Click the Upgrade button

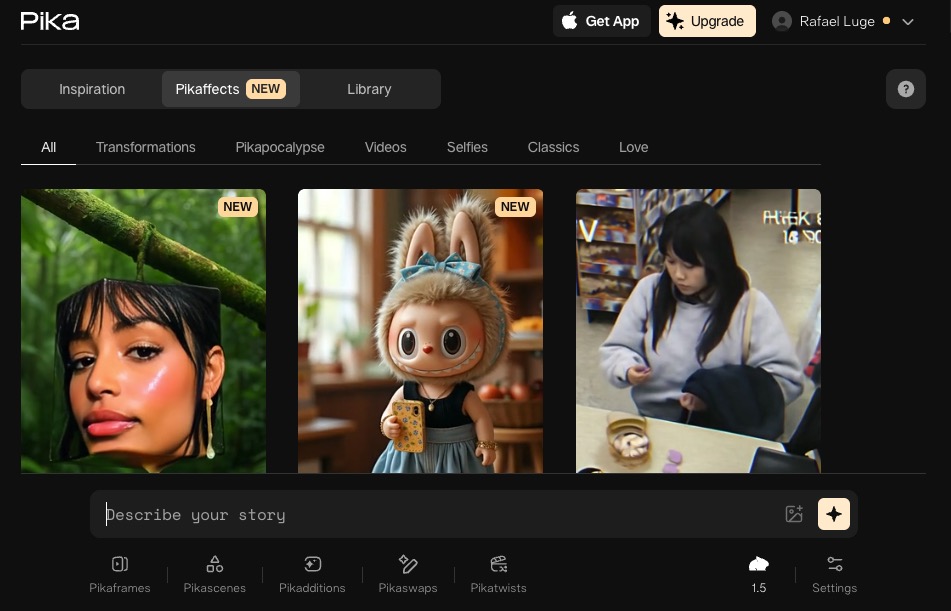706,21
